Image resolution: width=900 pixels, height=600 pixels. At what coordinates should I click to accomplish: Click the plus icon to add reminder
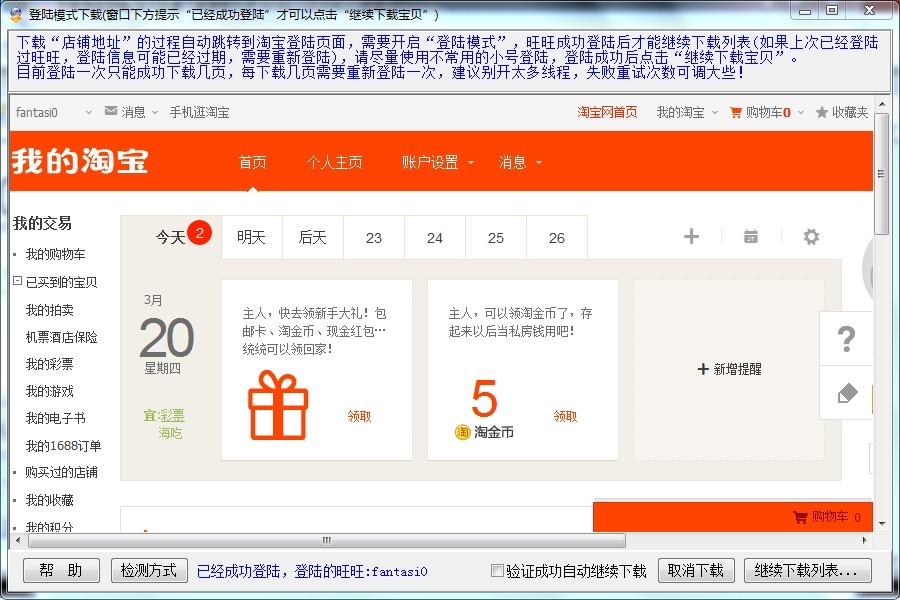(691, 237)
